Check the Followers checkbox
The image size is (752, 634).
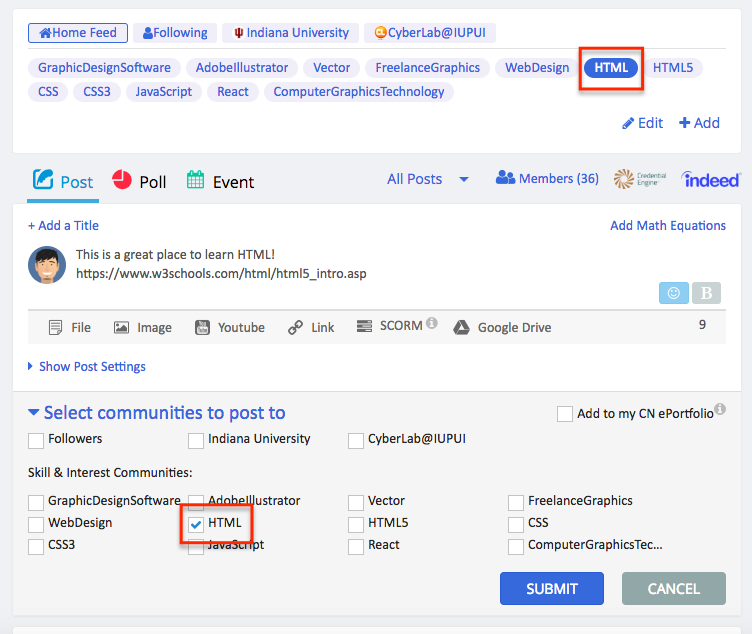[36, 441]
